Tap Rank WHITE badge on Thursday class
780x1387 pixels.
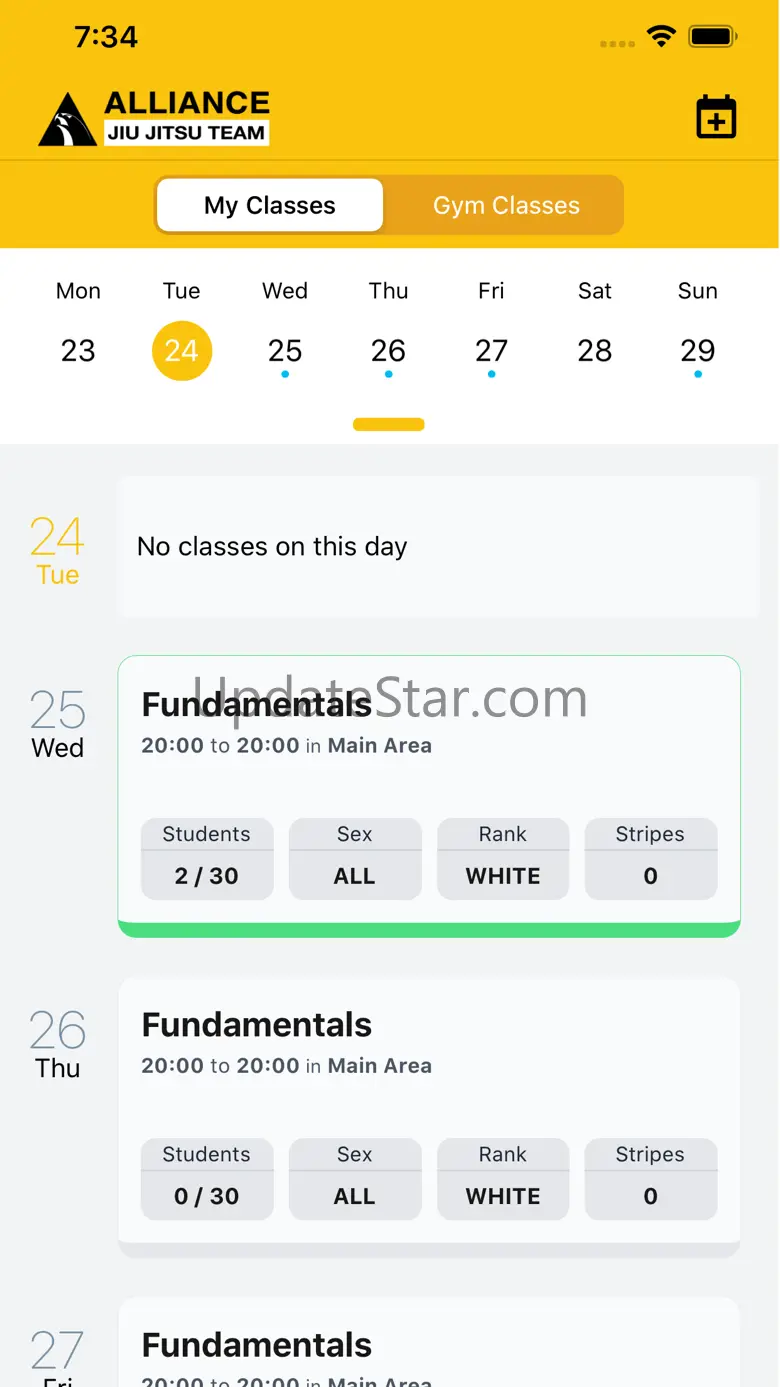(x=503, y=1179)
